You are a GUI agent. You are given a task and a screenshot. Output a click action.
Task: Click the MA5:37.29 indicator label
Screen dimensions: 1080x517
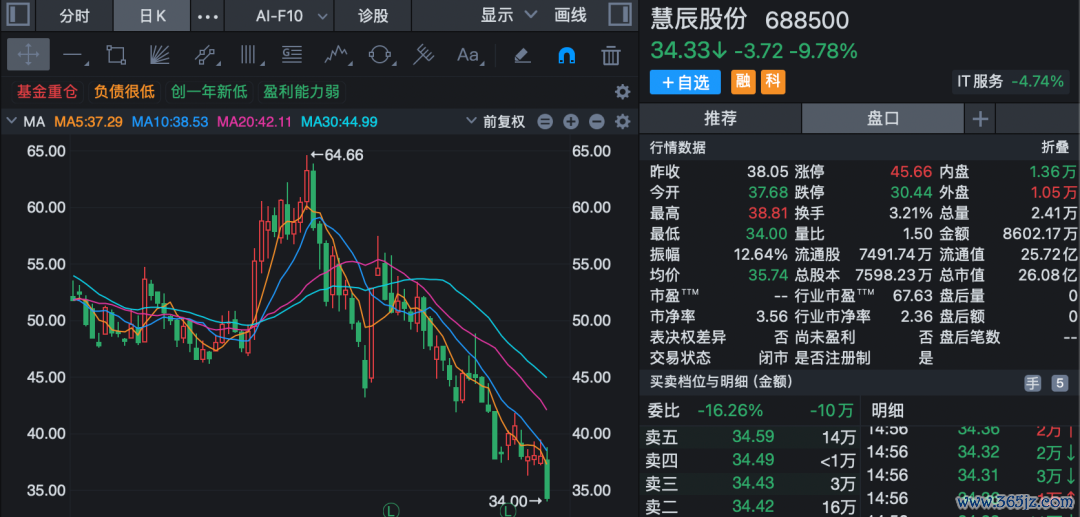pos(89,122)
